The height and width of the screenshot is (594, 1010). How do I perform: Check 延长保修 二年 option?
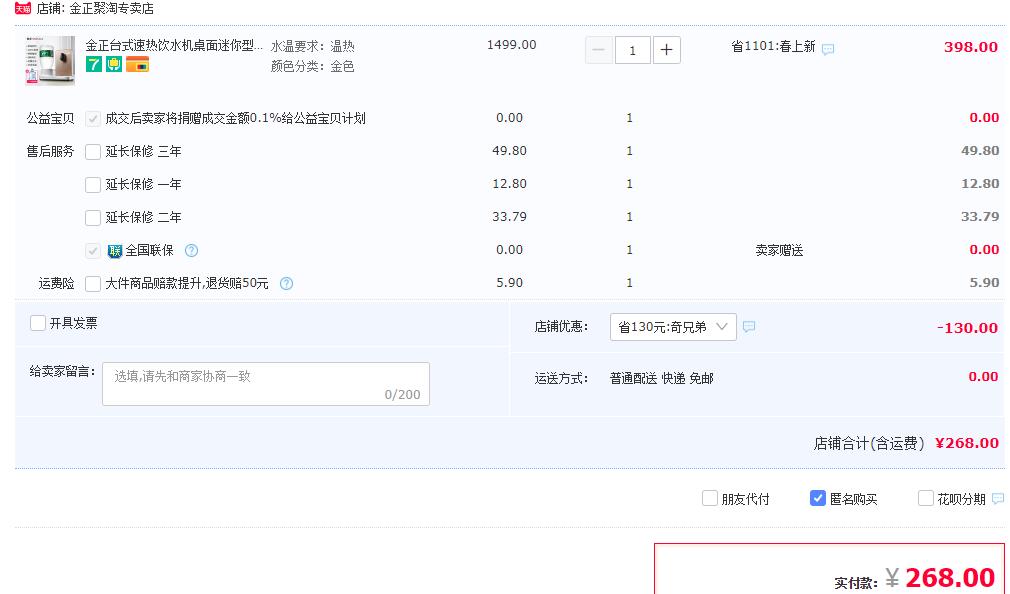(93, 218)
